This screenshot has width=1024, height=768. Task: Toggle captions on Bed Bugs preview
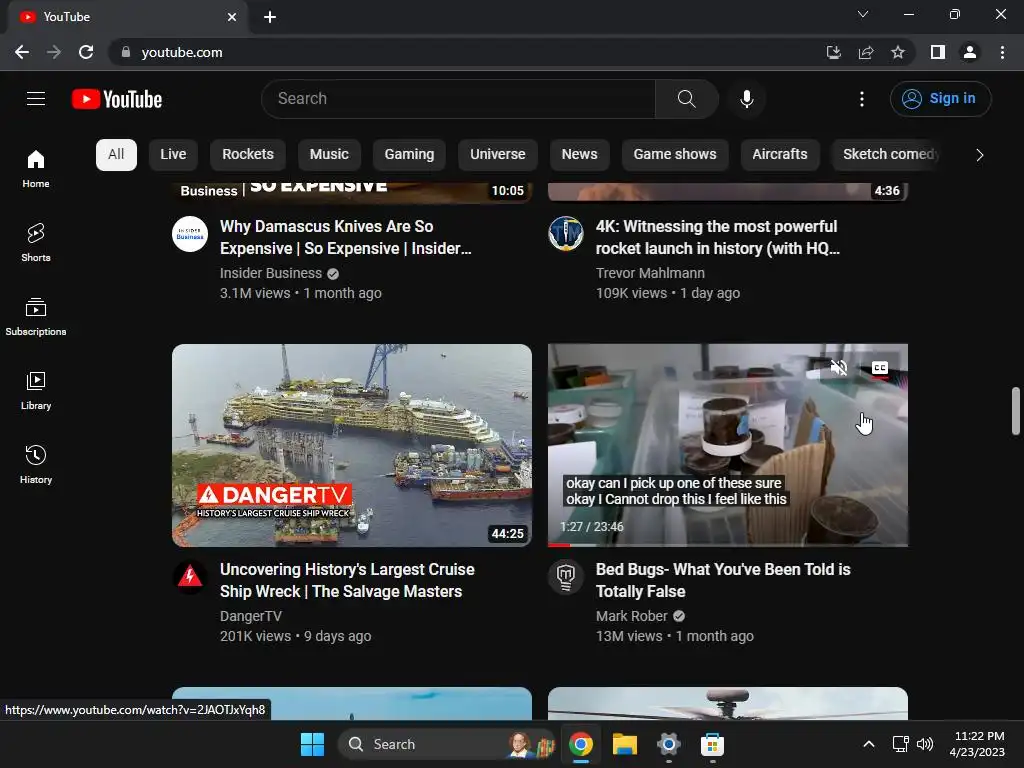click(880, 368)
